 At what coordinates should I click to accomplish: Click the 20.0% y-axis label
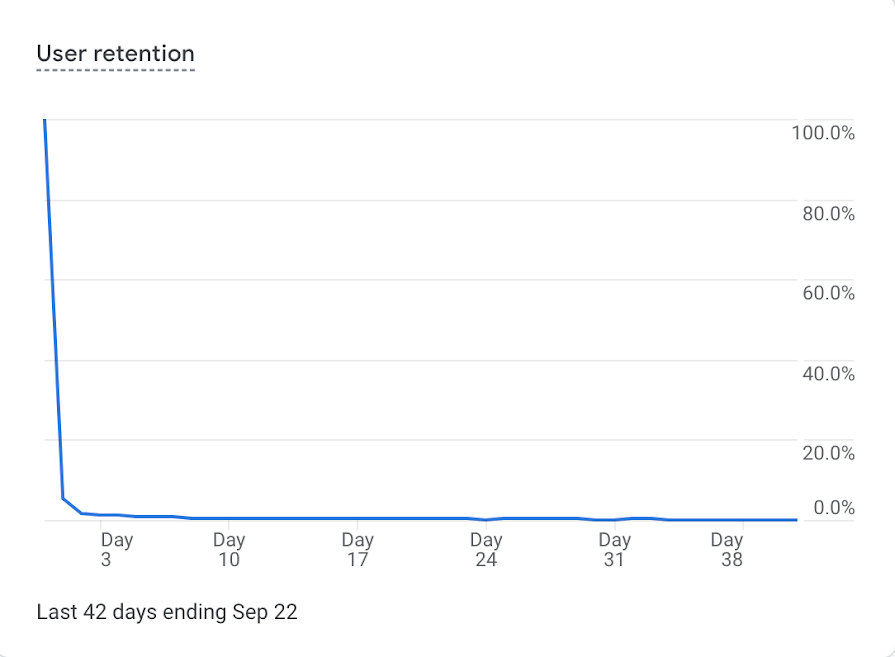tap(828, 453)
